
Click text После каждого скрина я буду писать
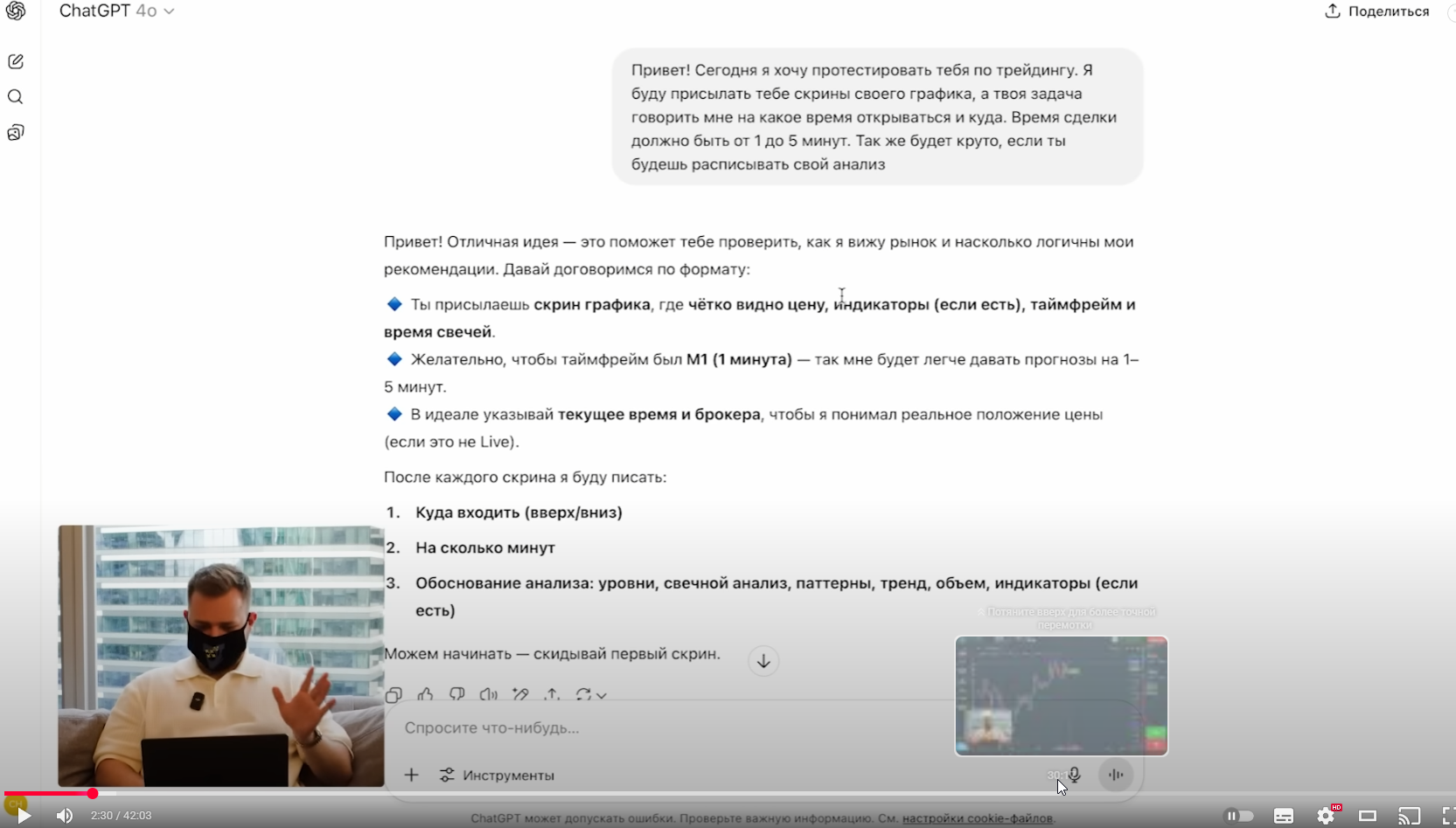click(525, 477)
